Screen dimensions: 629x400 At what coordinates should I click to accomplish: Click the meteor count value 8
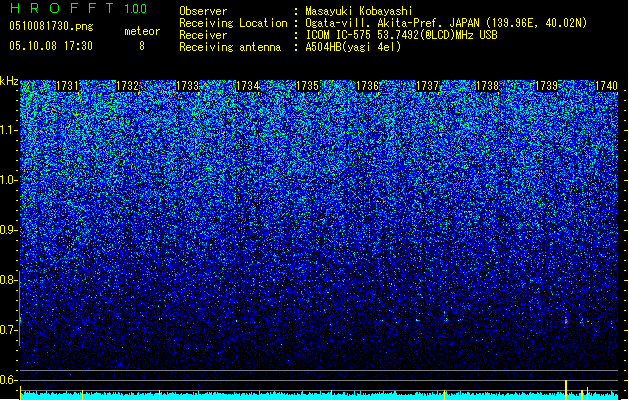pos(142,46)
